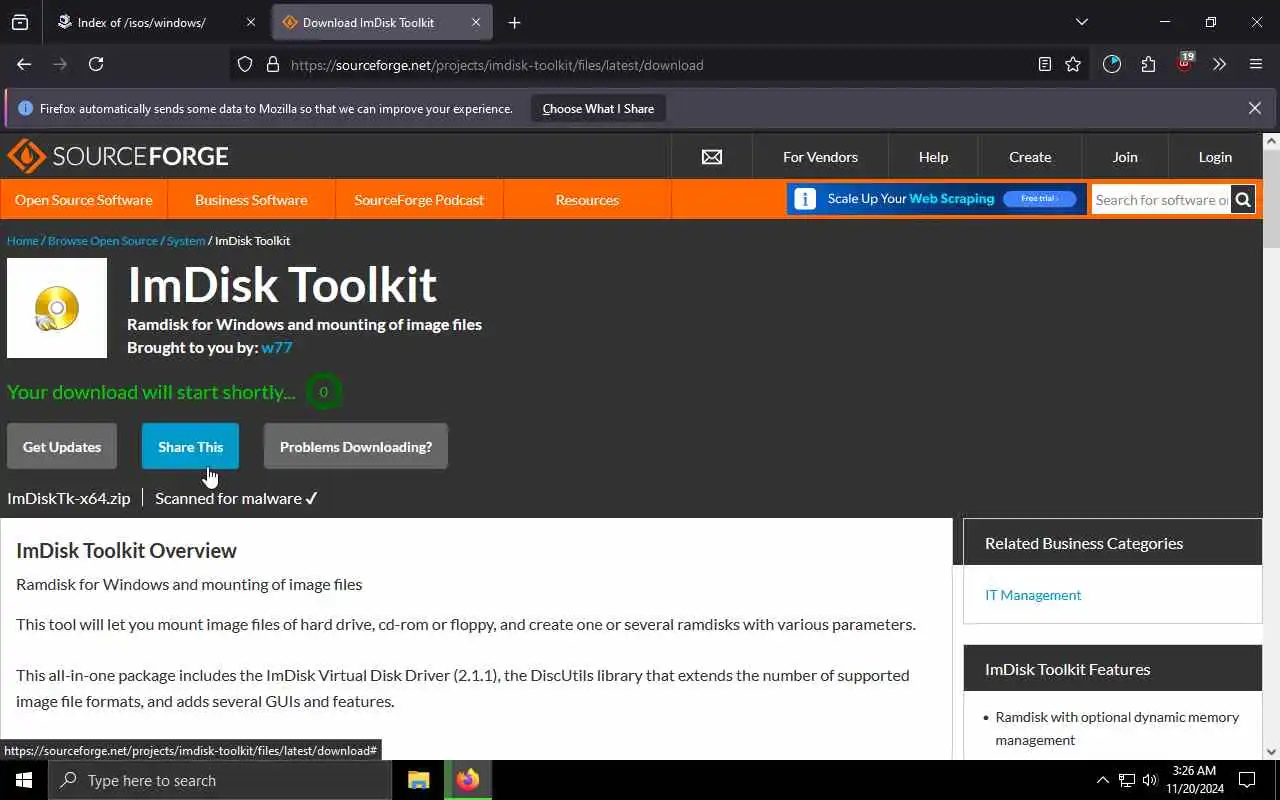Close the Download ImDisk Toolkit tab

[x=476, y=22]
